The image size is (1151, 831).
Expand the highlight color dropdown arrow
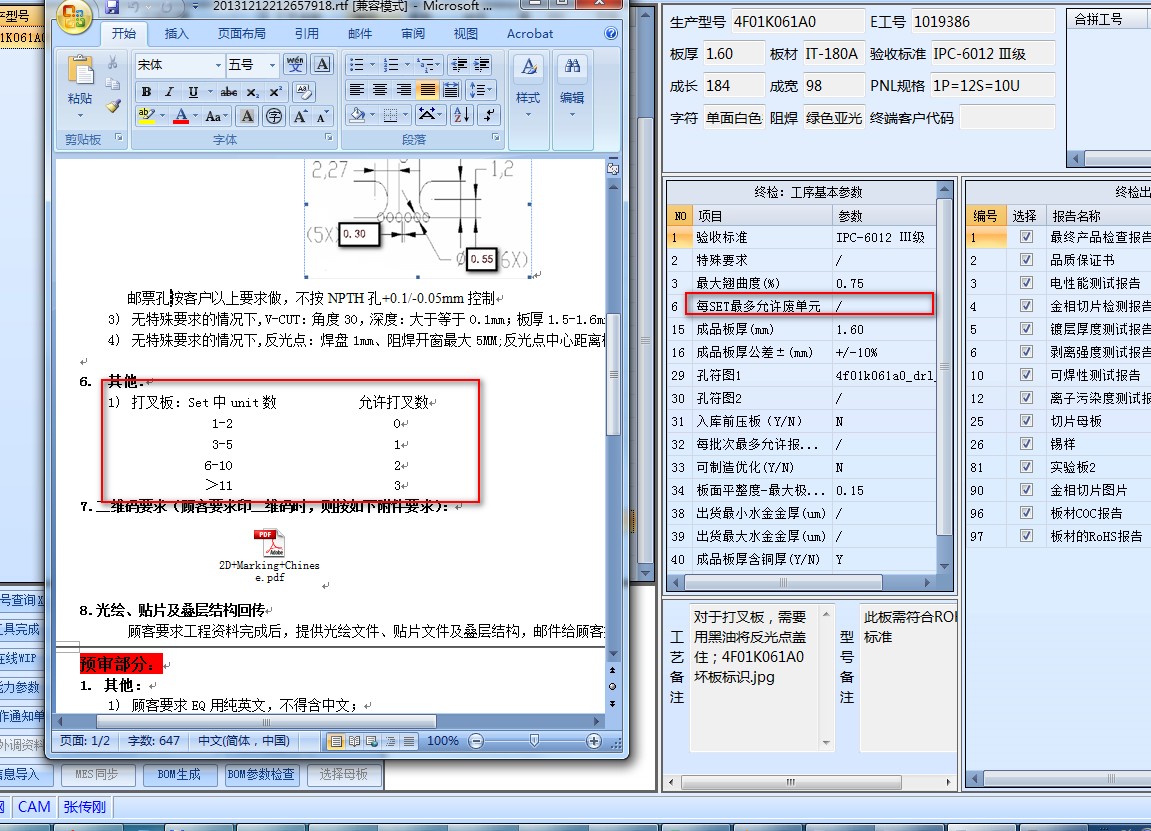[x=161, y=116]
